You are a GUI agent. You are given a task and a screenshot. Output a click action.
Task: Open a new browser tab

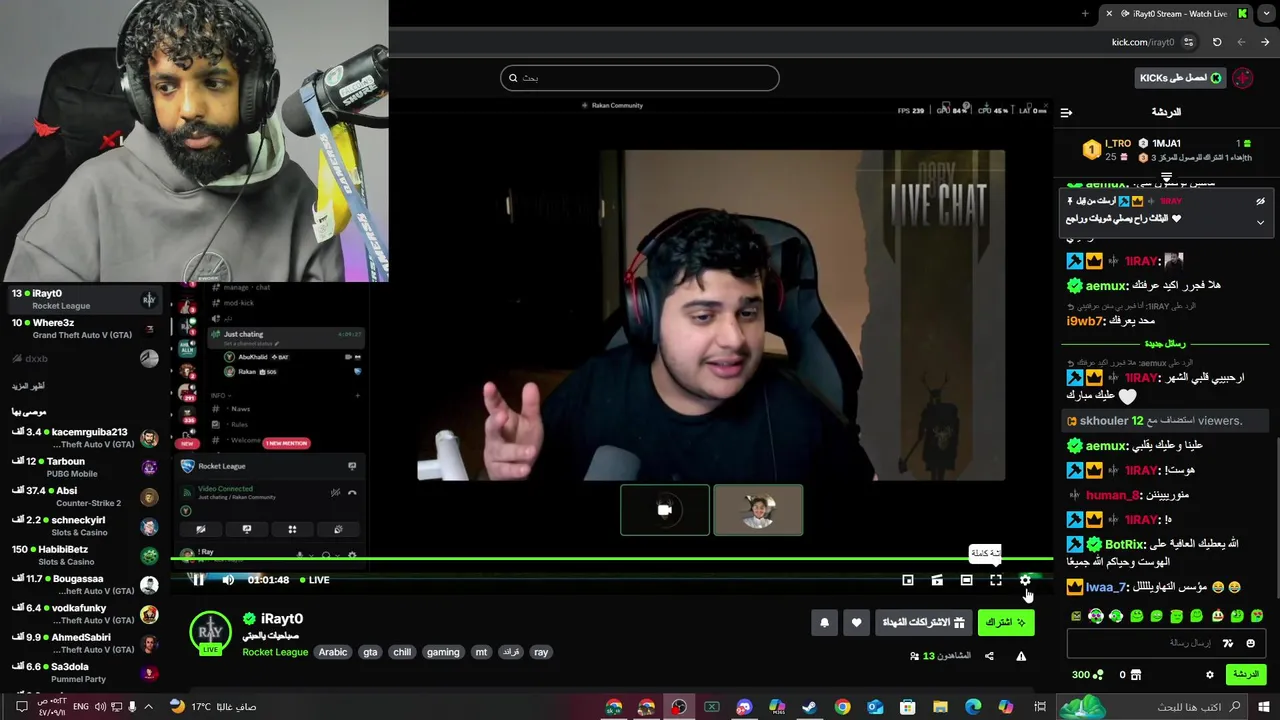[1085, 13]
